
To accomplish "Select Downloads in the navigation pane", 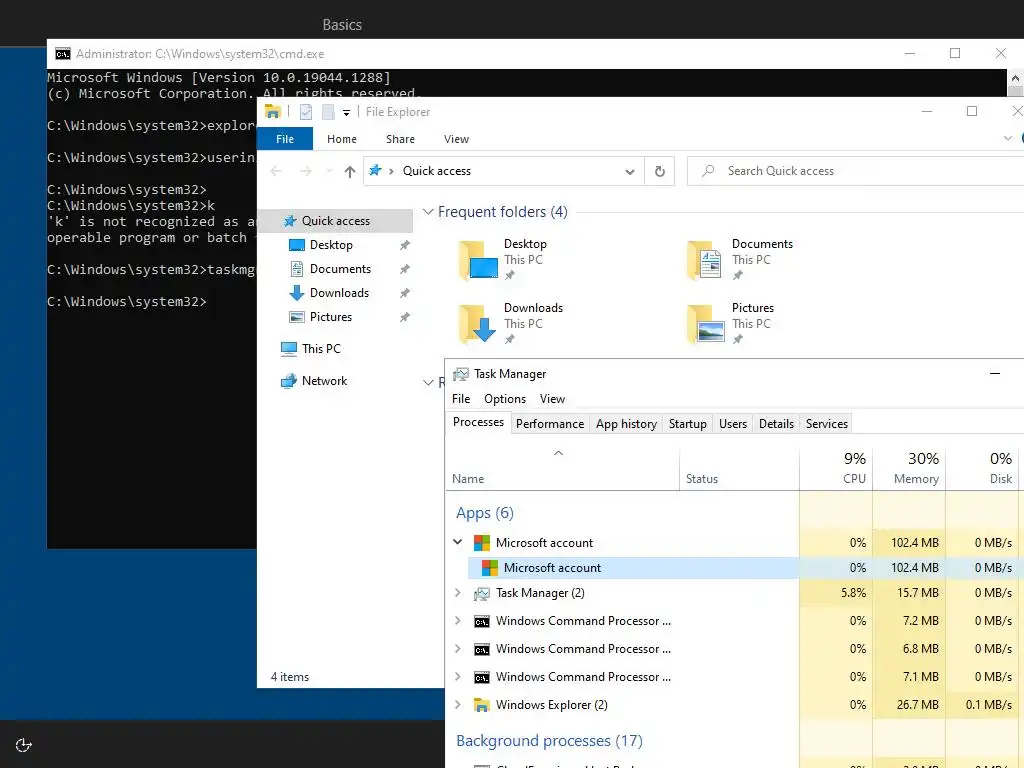I will coord(339,293).
